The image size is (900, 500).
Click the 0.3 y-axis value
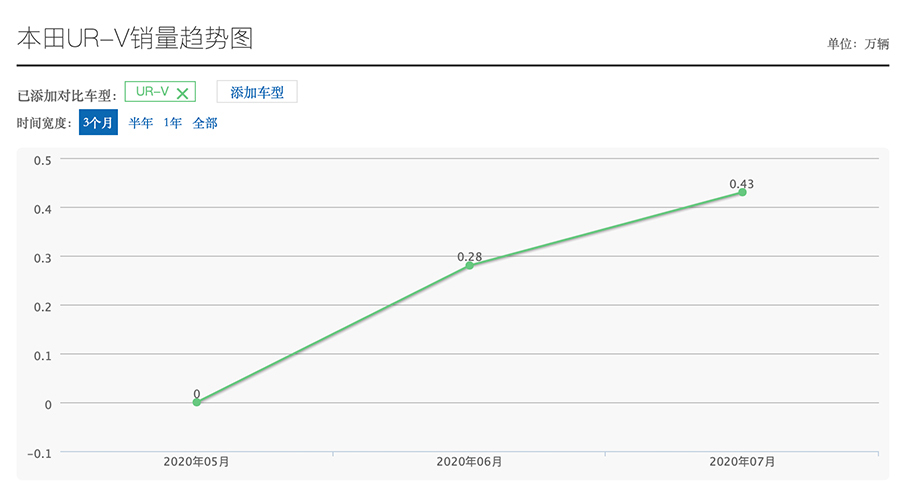click(42, 258)
